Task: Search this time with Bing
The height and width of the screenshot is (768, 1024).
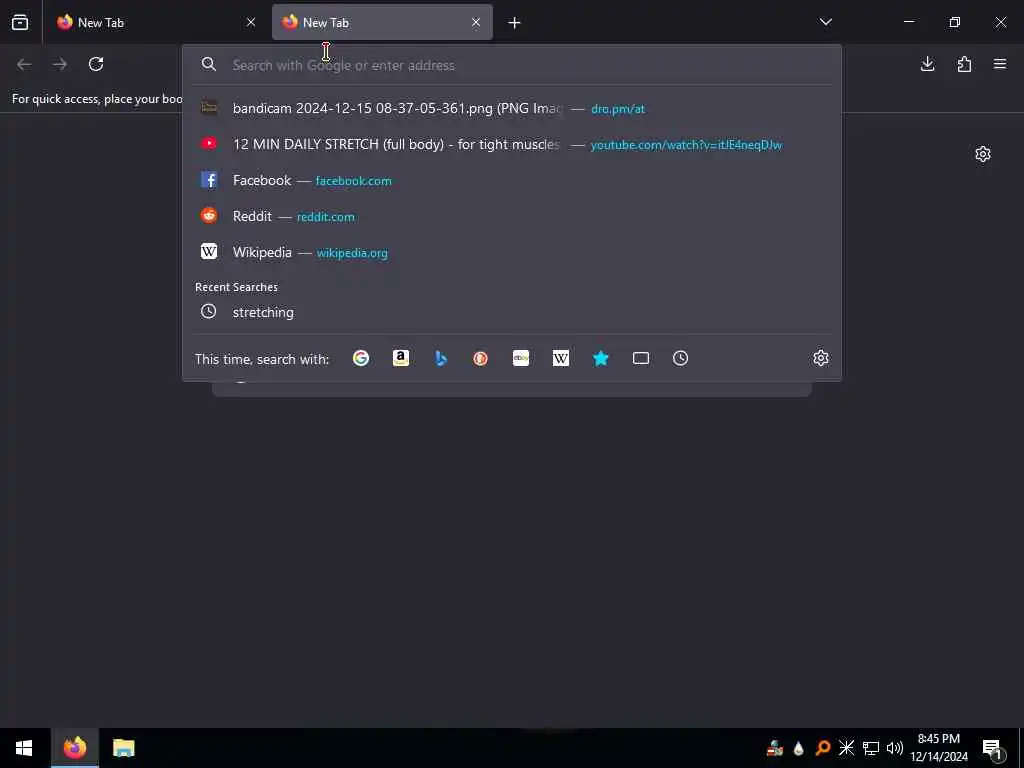Action: pos(441,358)
